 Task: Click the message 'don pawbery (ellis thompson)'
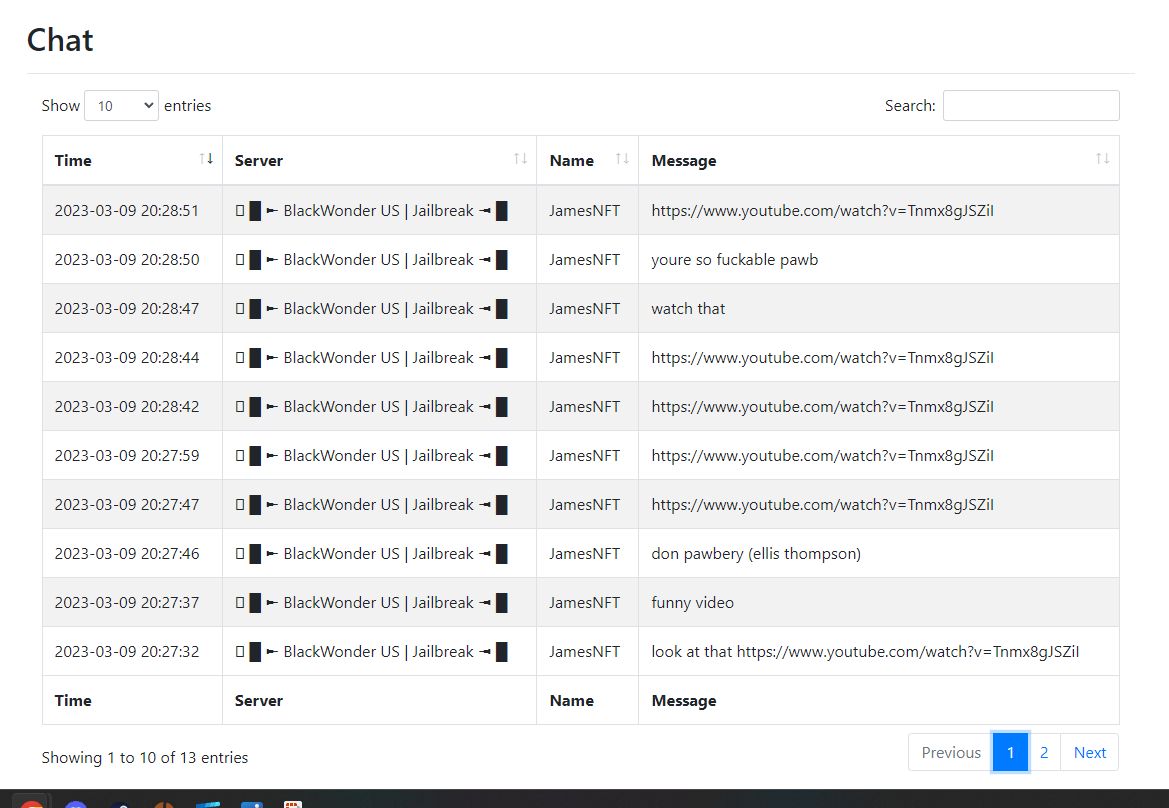pyautogui.click(x=756, y=554)
